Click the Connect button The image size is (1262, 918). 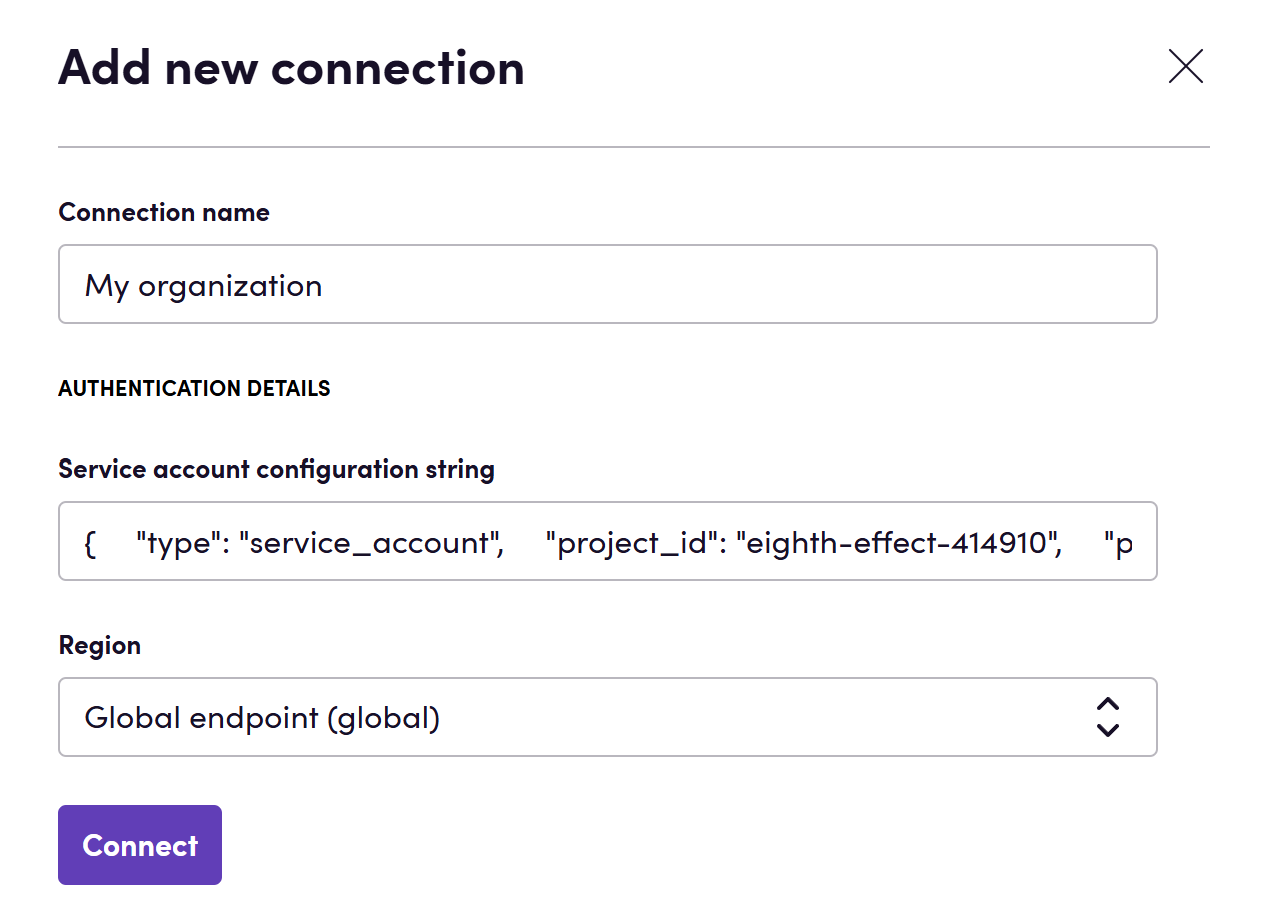click(x=140, y=845)
